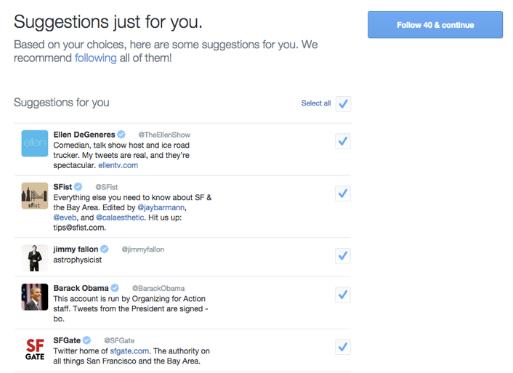Click the Ellen DeGeneres verified badge
Screen dimensions: 513x373
(x=122, y=134)
